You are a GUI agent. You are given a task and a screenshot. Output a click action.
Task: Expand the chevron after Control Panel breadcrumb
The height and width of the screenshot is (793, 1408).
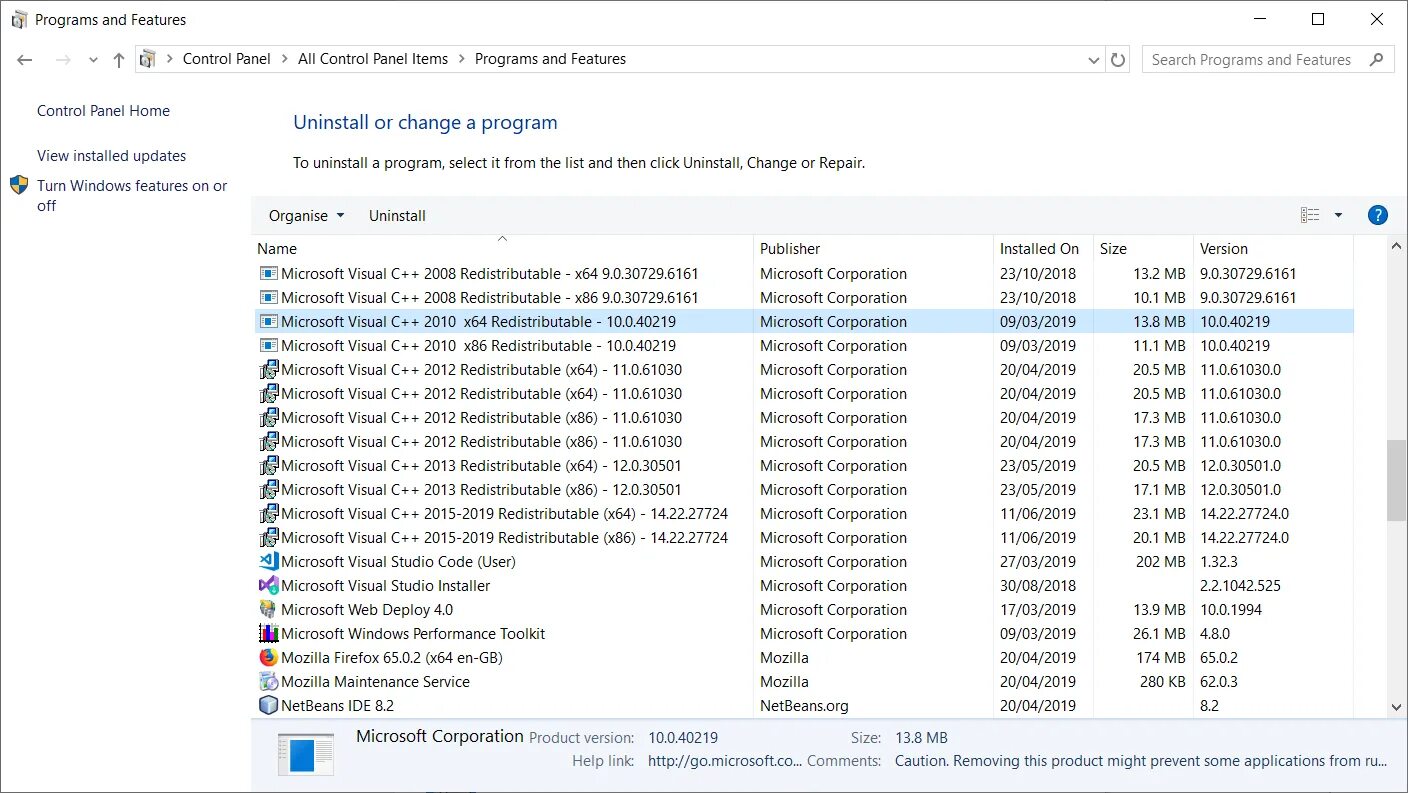point(284,59)
